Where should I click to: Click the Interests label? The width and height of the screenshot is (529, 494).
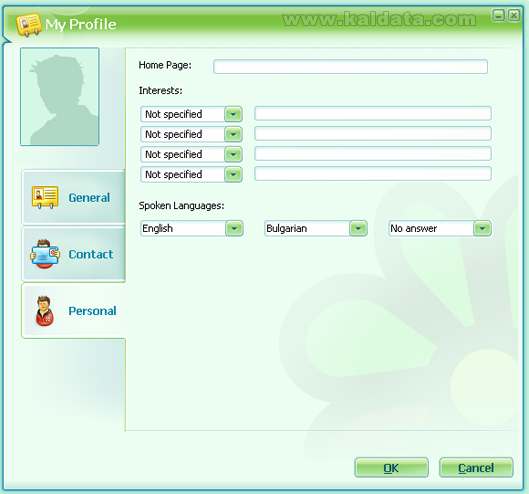click(161, 90)
